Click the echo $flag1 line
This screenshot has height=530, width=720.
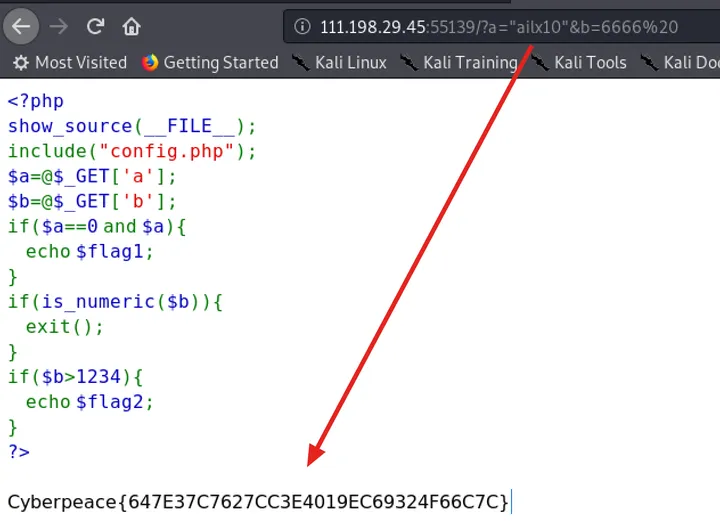pyautogui.click(x=90, y=252)
